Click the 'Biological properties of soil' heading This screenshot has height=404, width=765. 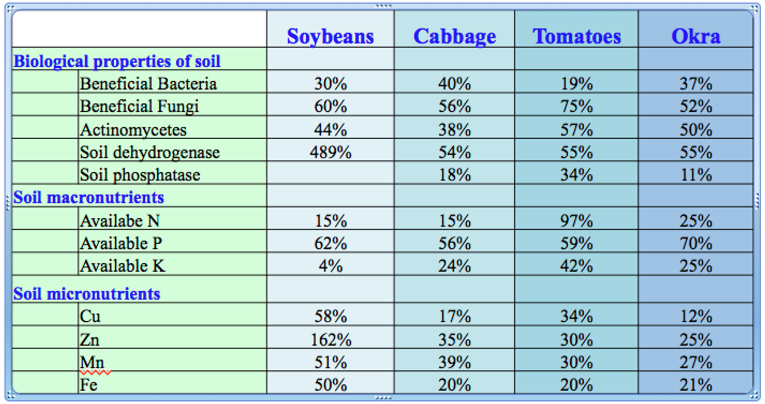pyautogui.click(x=117, y=61)
